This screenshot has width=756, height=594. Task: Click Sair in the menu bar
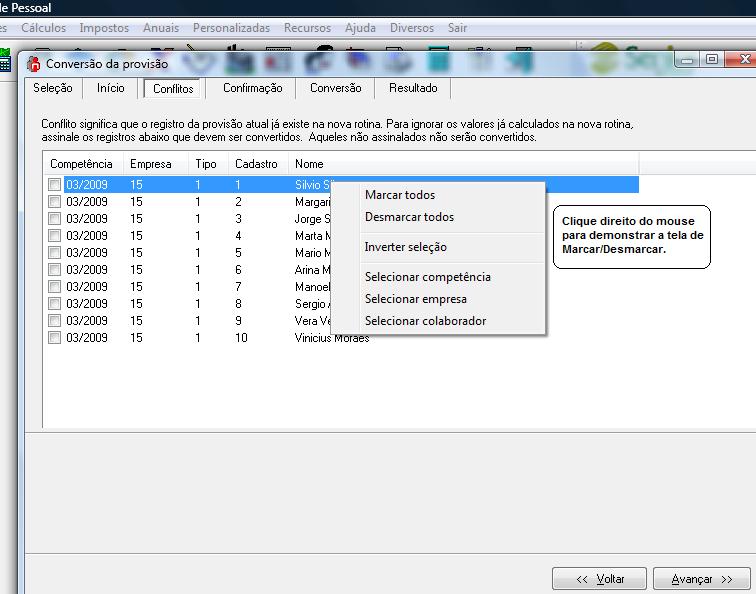(x=457, y=28)
